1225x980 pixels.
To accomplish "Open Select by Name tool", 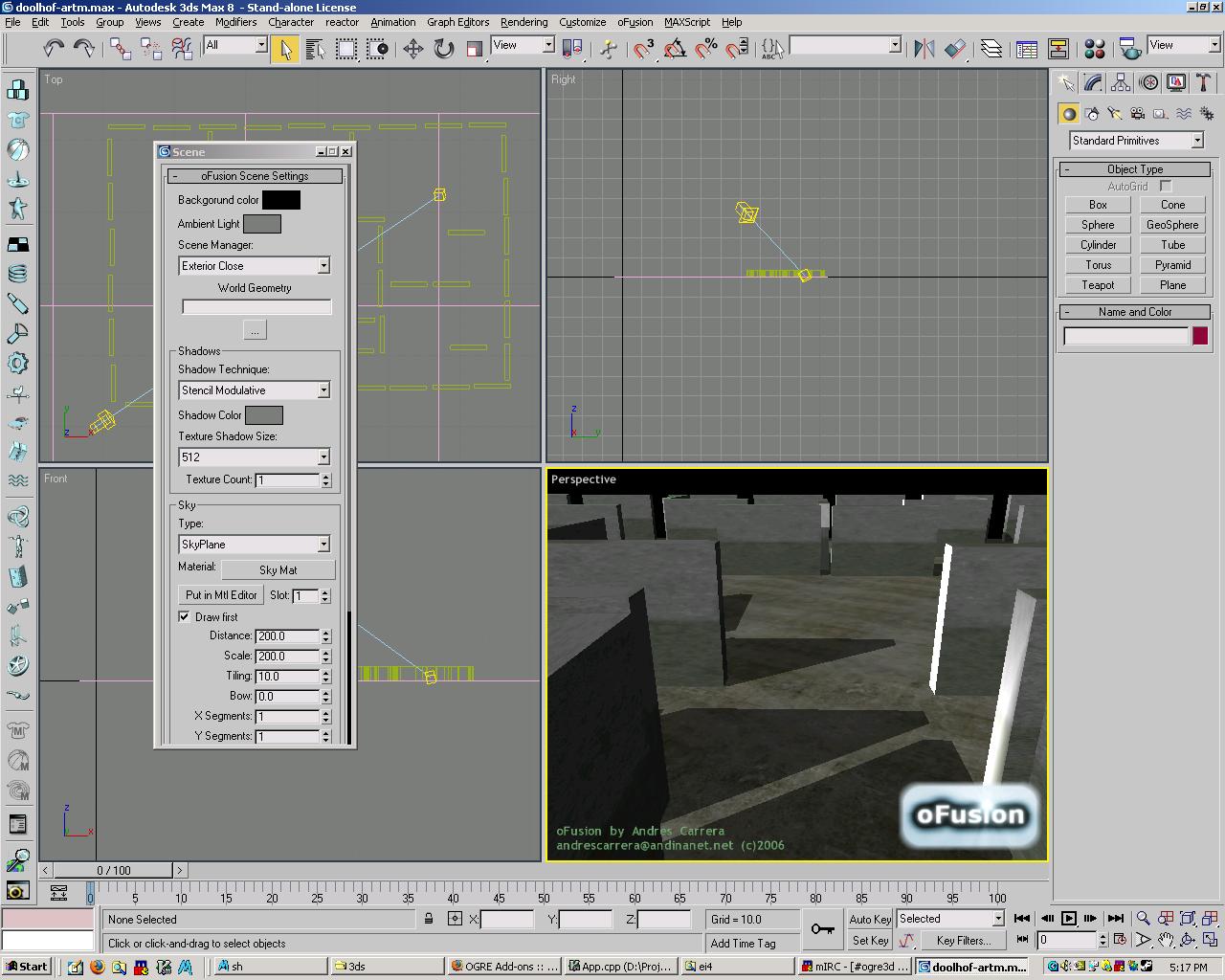I will click(315, 48).
